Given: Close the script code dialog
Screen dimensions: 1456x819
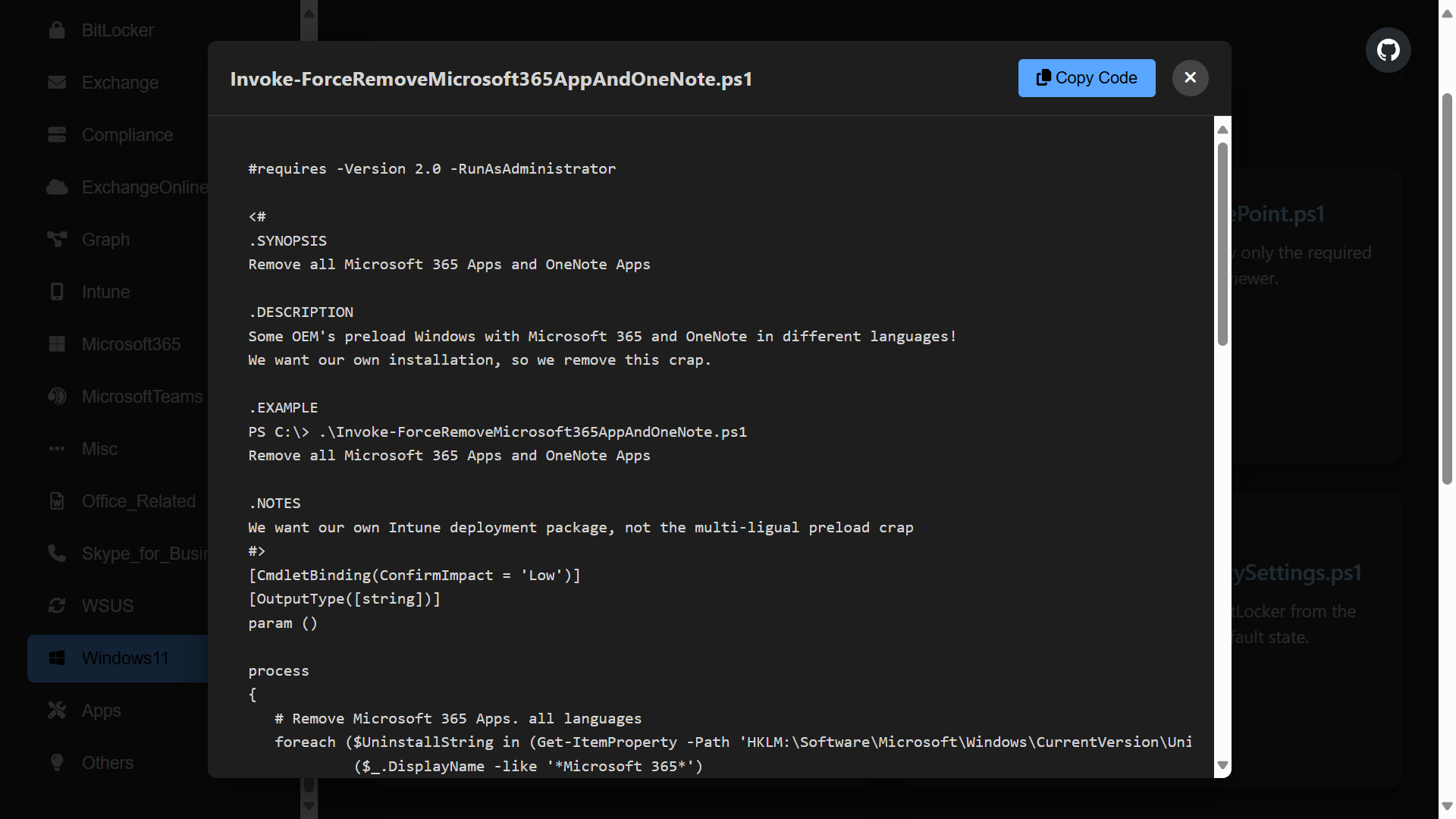Looking at the screenshot, I should coord(1190,78).
